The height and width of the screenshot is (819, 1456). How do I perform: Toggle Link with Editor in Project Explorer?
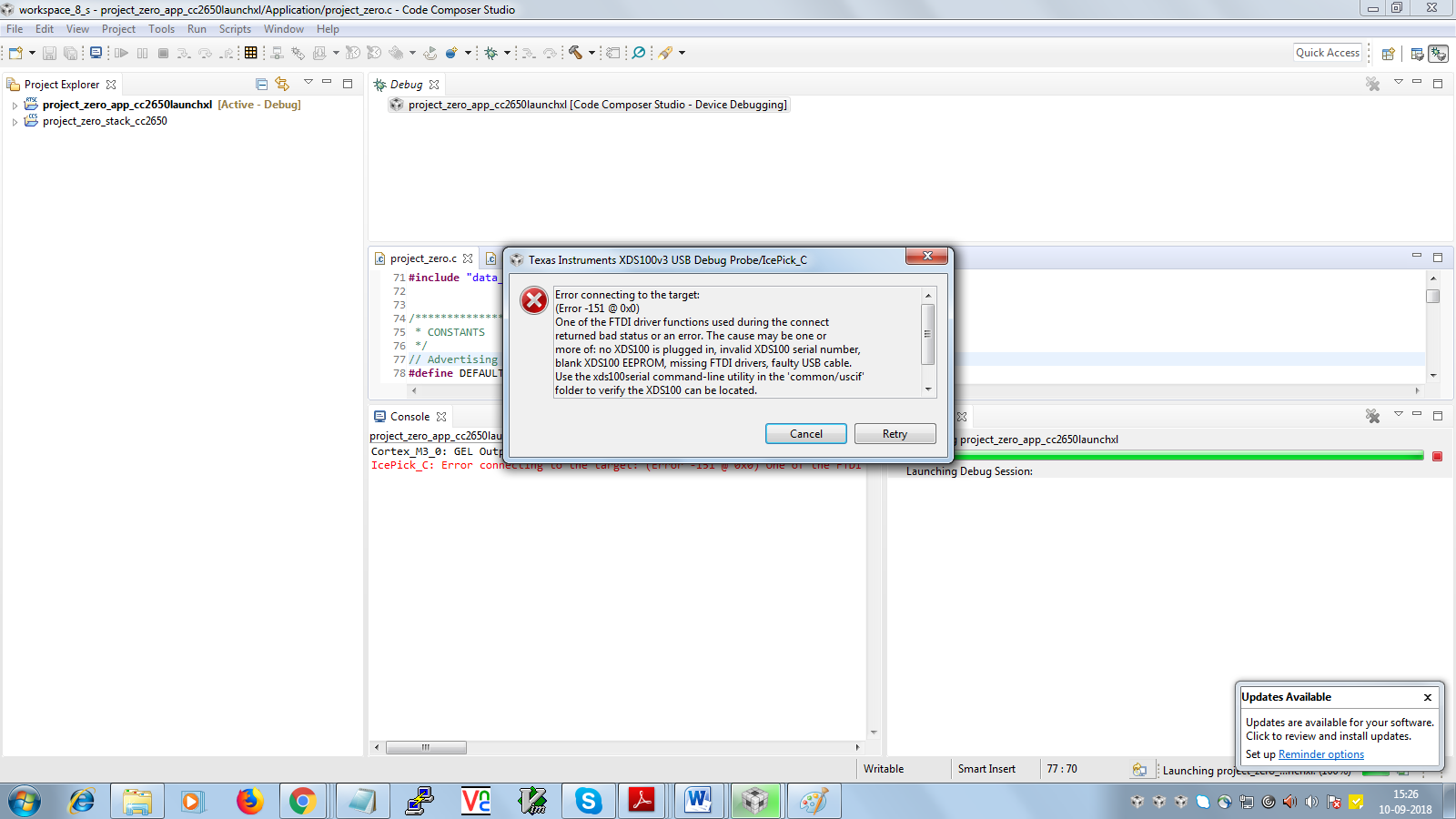[282, 85]
